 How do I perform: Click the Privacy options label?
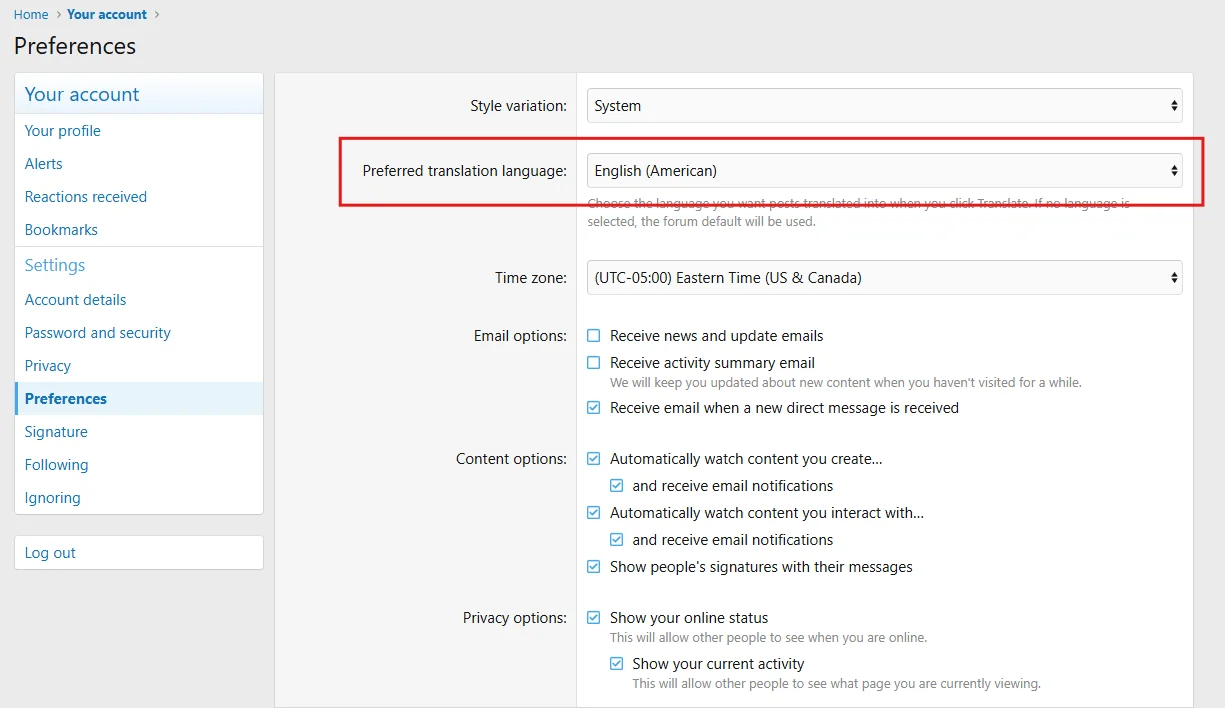click(x=515, y=618)
